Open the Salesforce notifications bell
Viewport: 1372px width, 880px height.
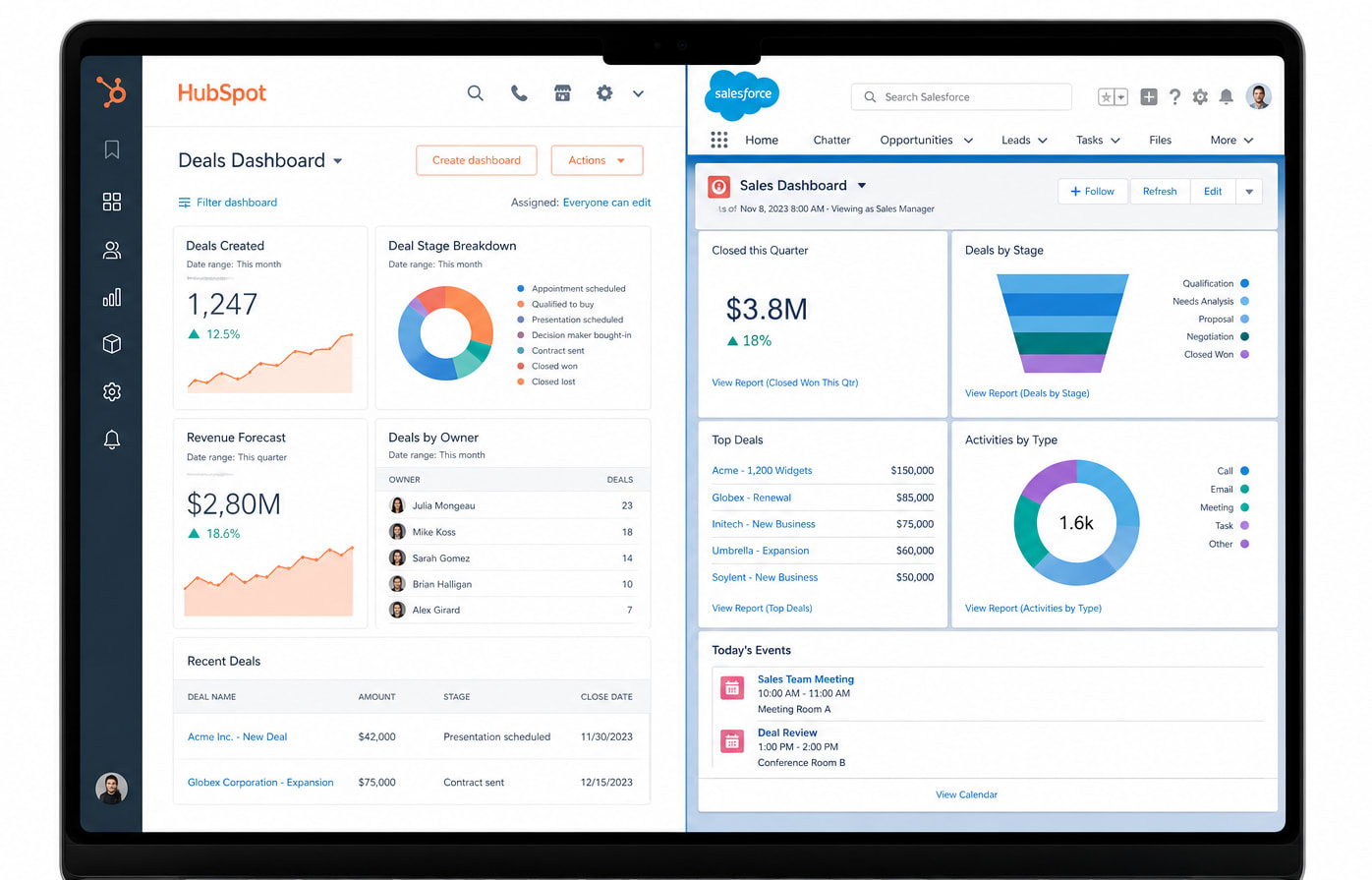pyautogui.click(x=1227, y=96)
